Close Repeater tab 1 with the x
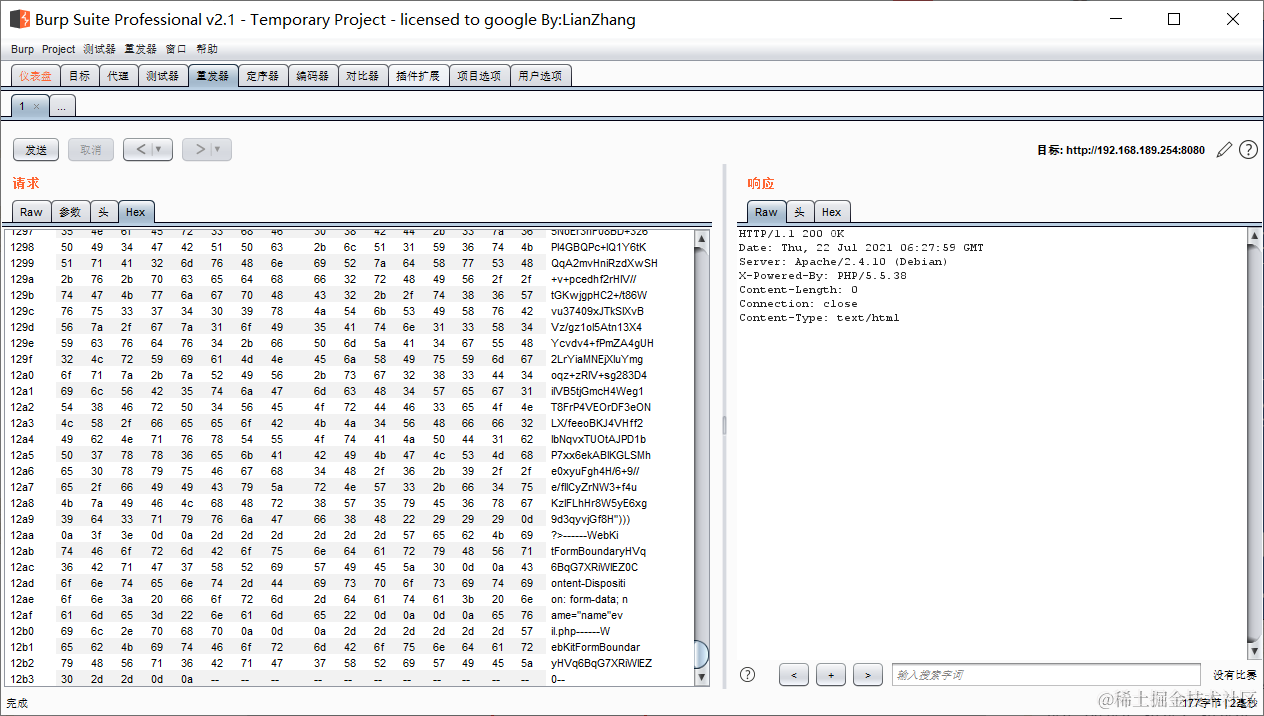The image size is (1264, 716). (x=37, y=106)
